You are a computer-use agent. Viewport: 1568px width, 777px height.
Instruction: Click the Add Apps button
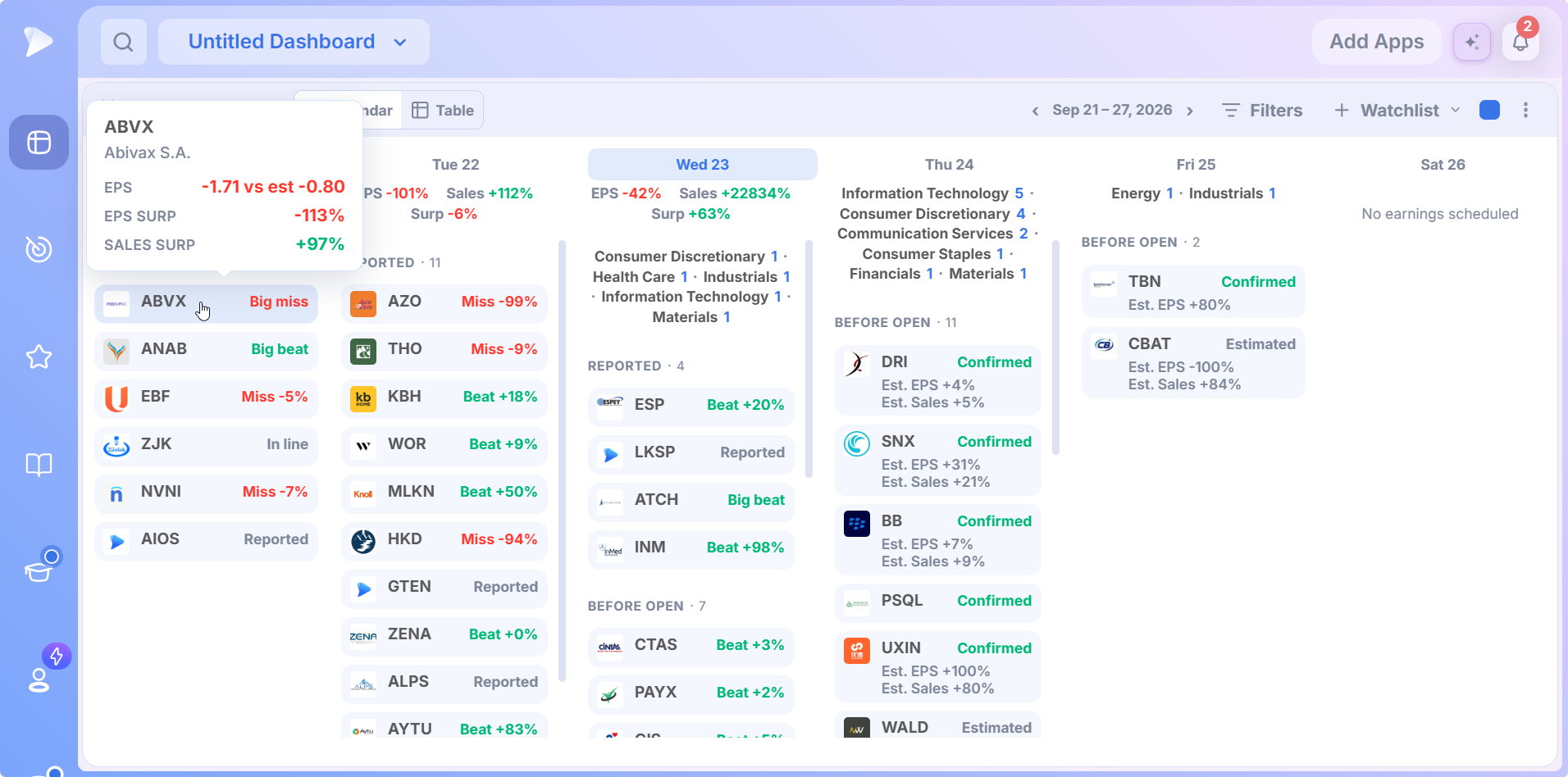(1377, 42)
